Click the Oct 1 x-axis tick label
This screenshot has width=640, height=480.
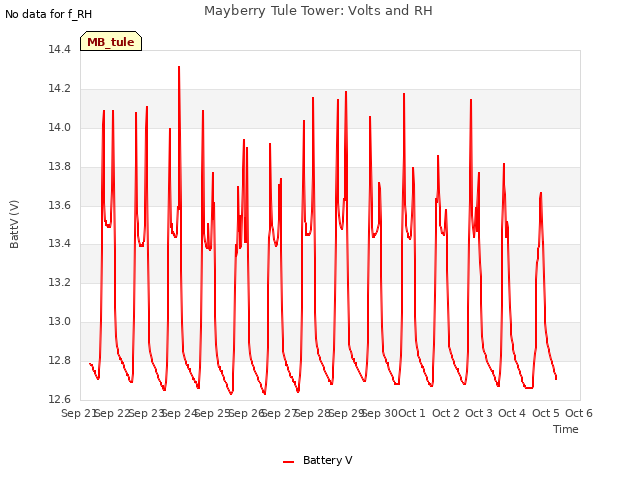pos(412,413)
